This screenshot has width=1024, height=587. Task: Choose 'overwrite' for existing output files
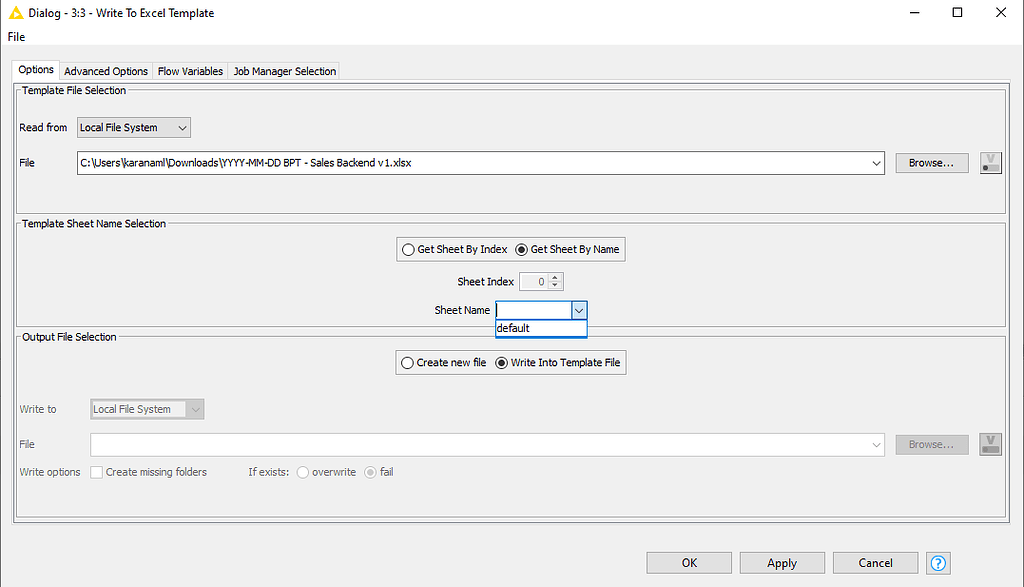tap(302, 472)
